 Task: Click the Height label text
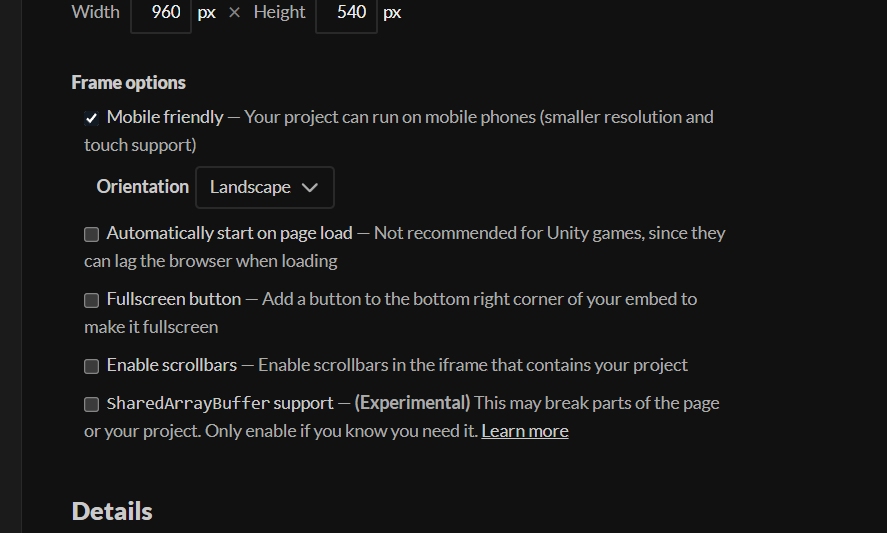point(279,12)
